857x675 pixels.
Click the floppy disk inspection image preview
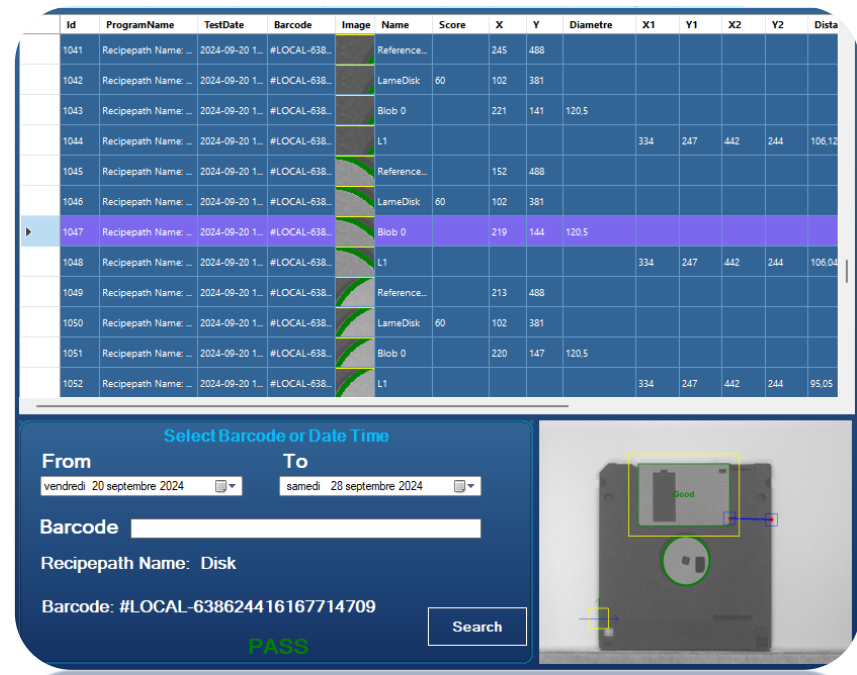click(695, 542)
